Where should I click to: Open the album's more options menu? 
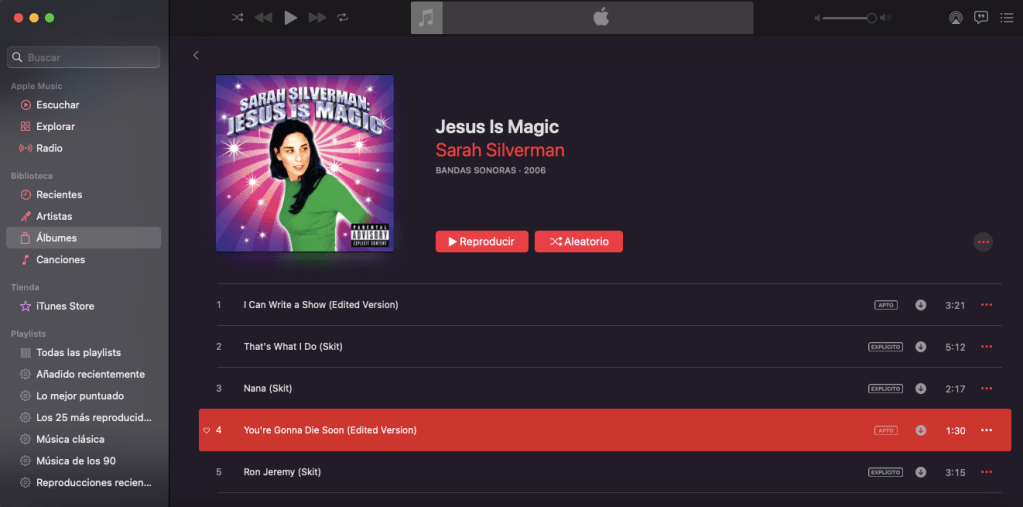click(983, 242)
